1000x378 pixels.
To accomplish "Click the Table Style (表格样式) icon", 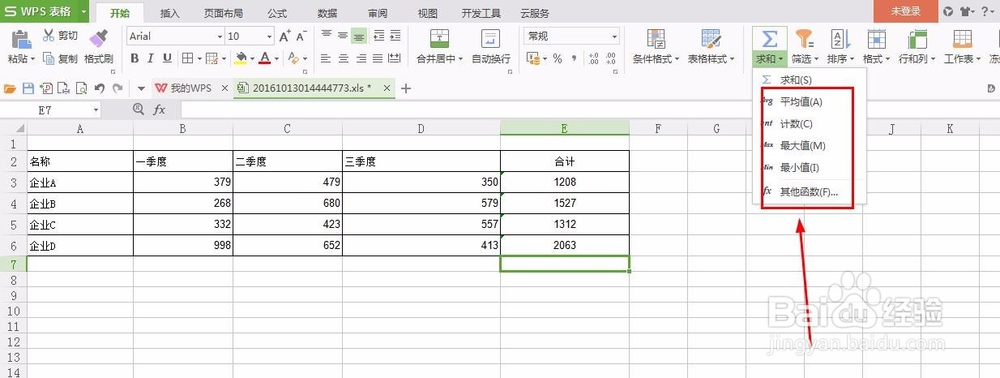I will (710, 38).
